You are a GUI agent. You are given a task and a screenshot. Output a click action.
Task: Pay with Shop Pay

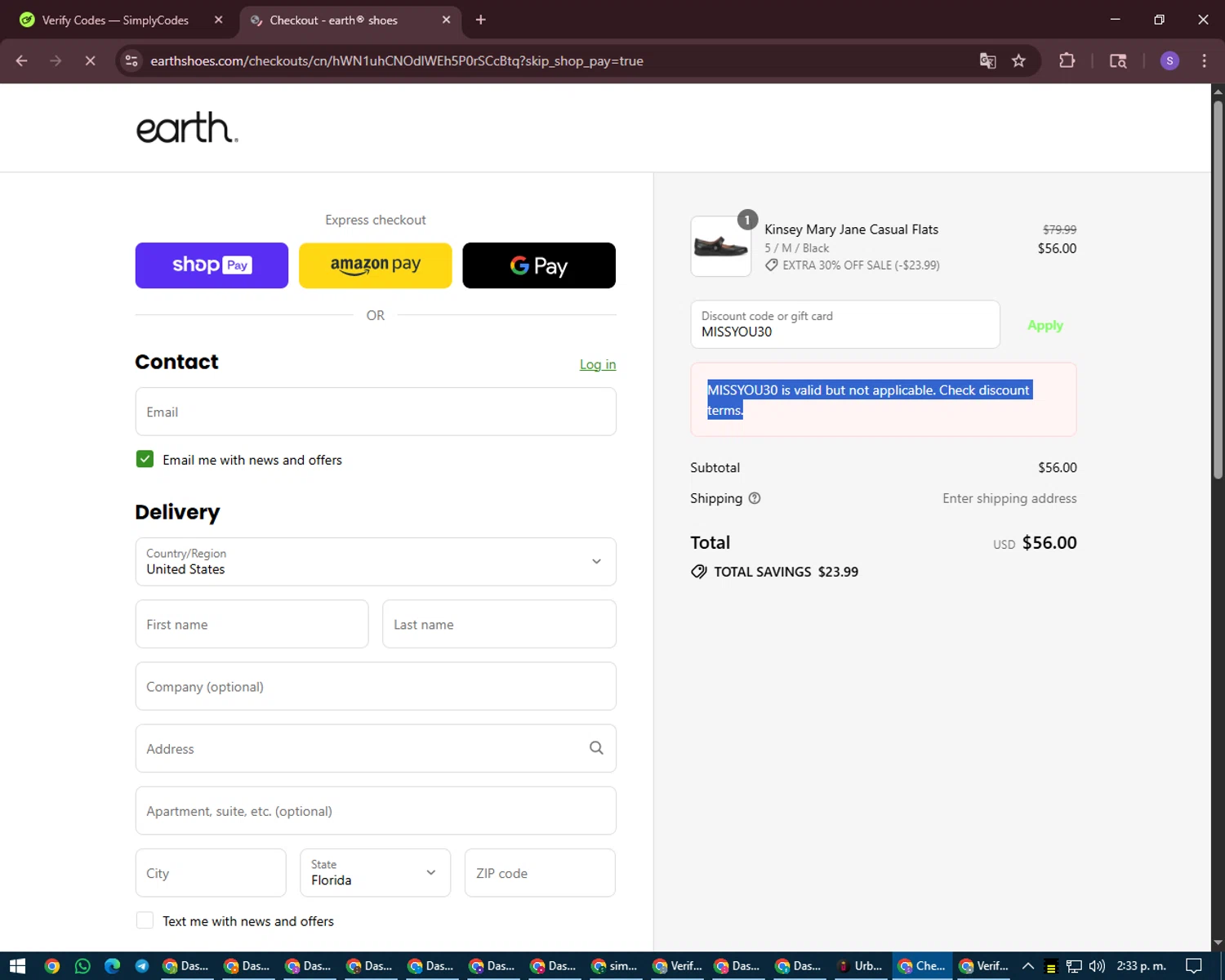212,265
